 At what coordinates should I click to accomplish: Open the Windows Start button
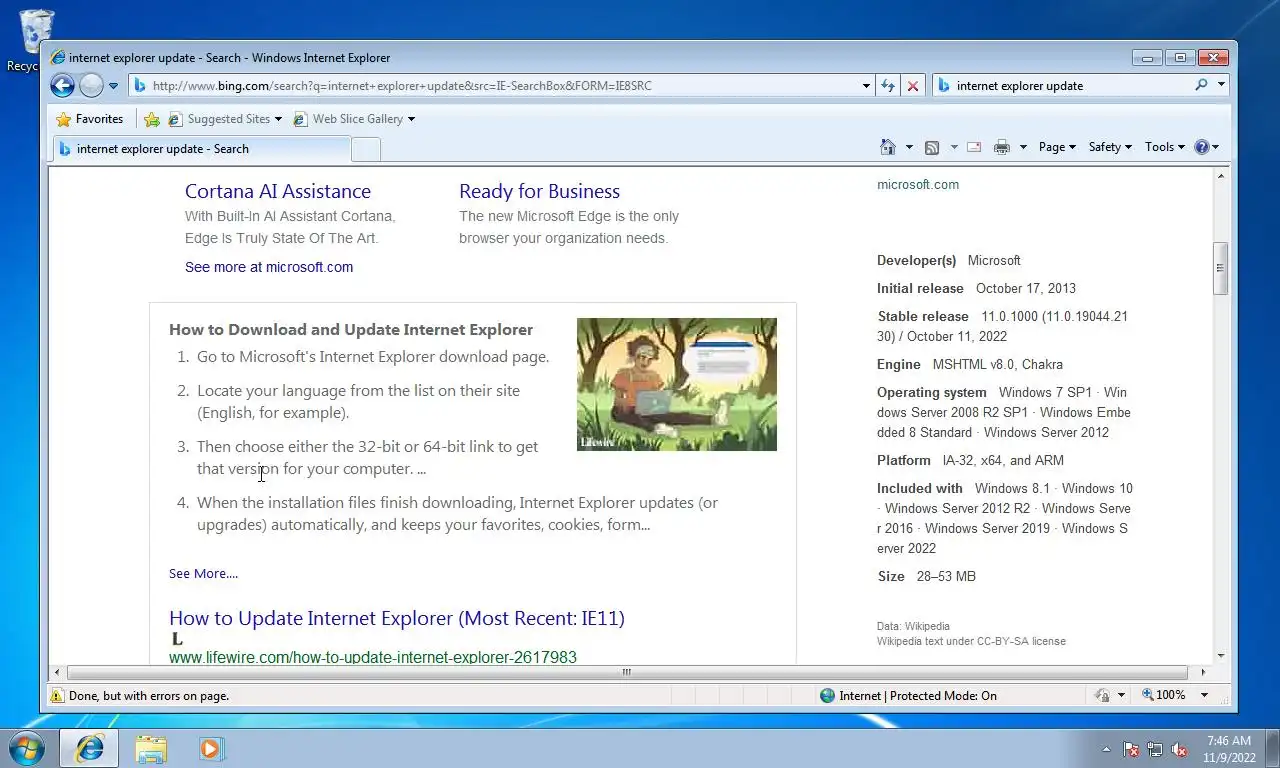click(x=26, y=748)
